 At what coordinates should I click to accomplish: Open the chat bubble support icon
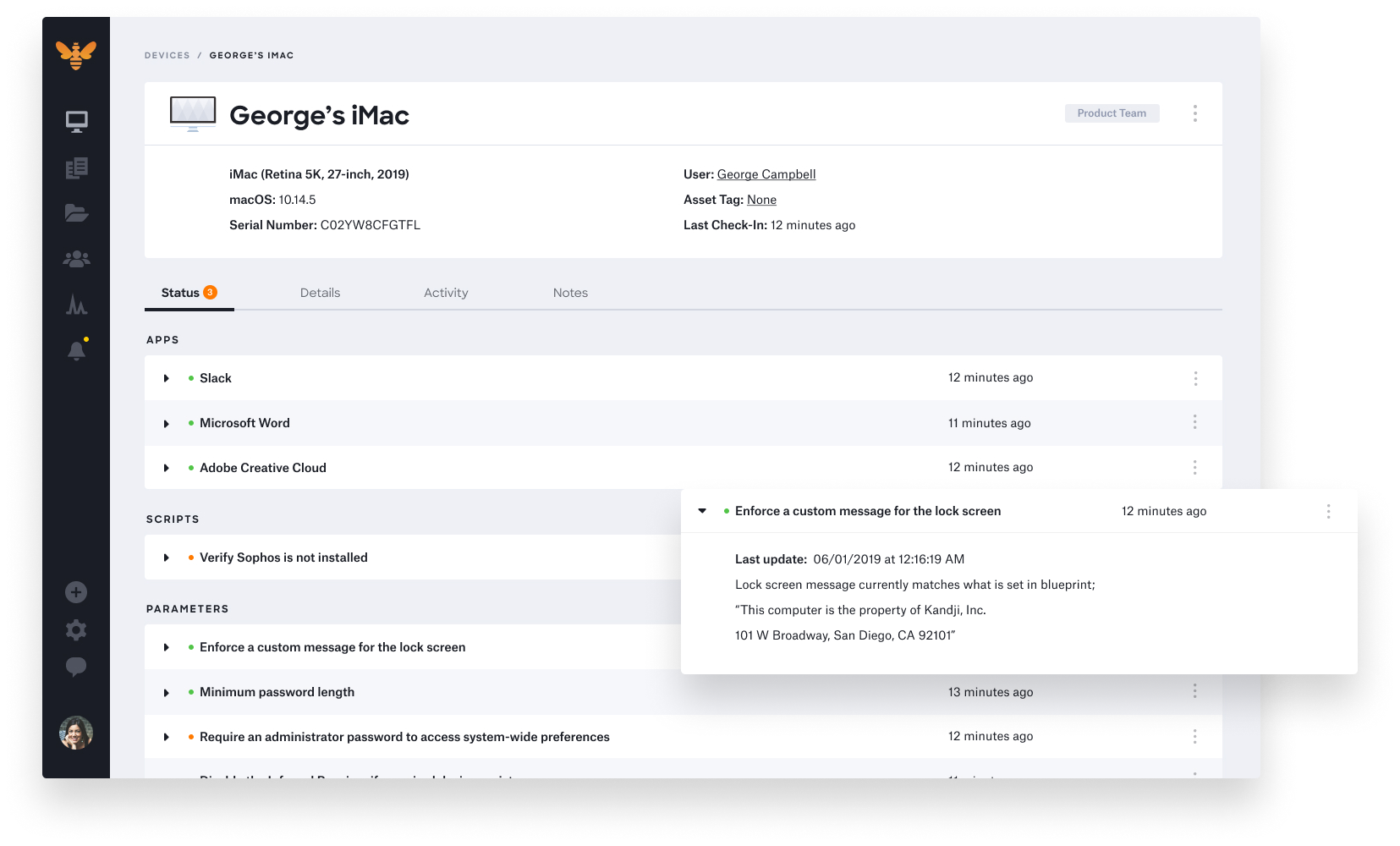point(76,667)
